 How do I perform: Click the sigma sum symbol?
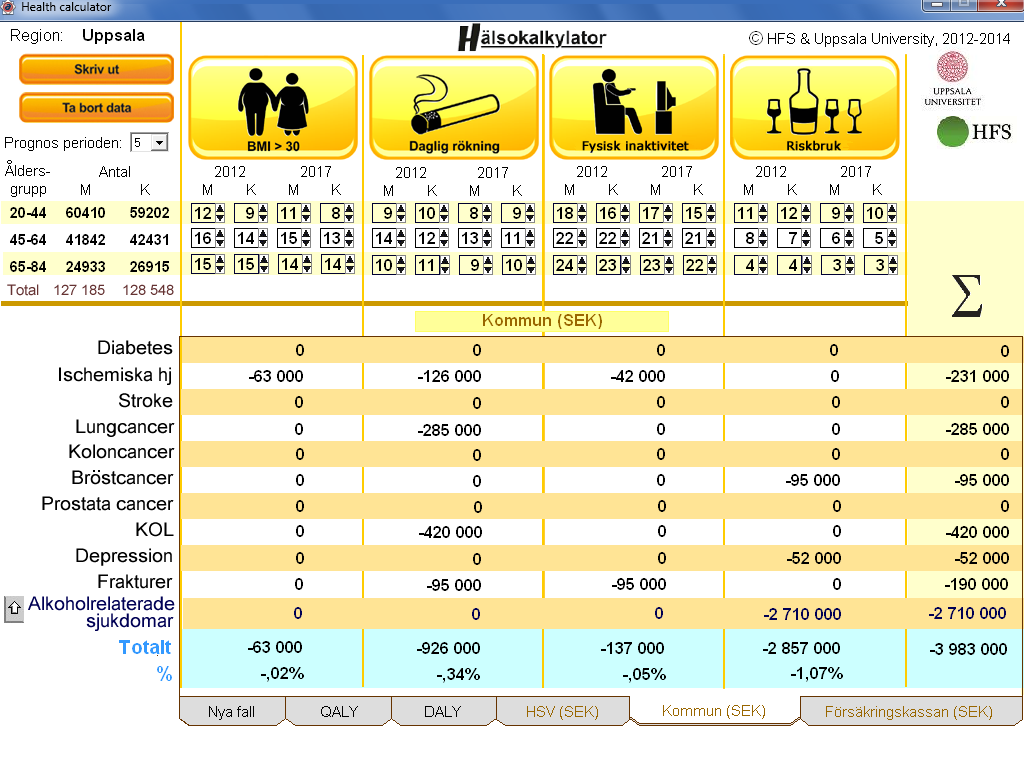click(x=967, y=296)
